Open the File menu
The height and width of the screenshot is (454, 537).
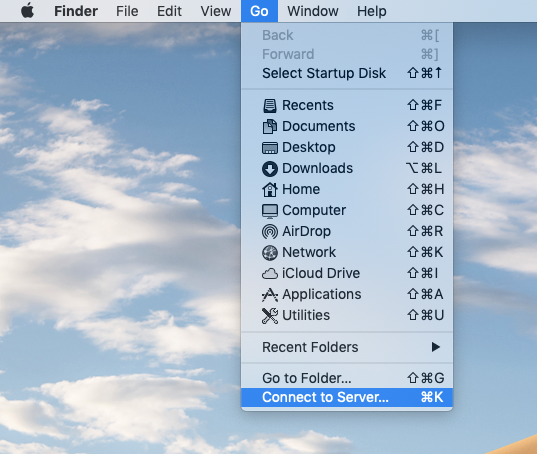click(127, 11)
